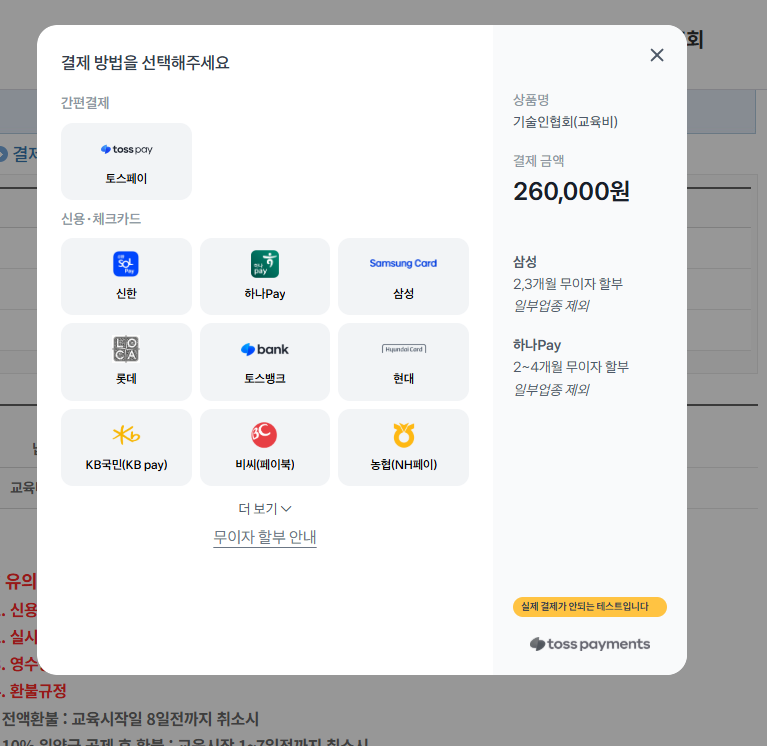Screen dimensions: 767x746
Task: Click the KB star logo icon
Action: (x=126, y=434)
